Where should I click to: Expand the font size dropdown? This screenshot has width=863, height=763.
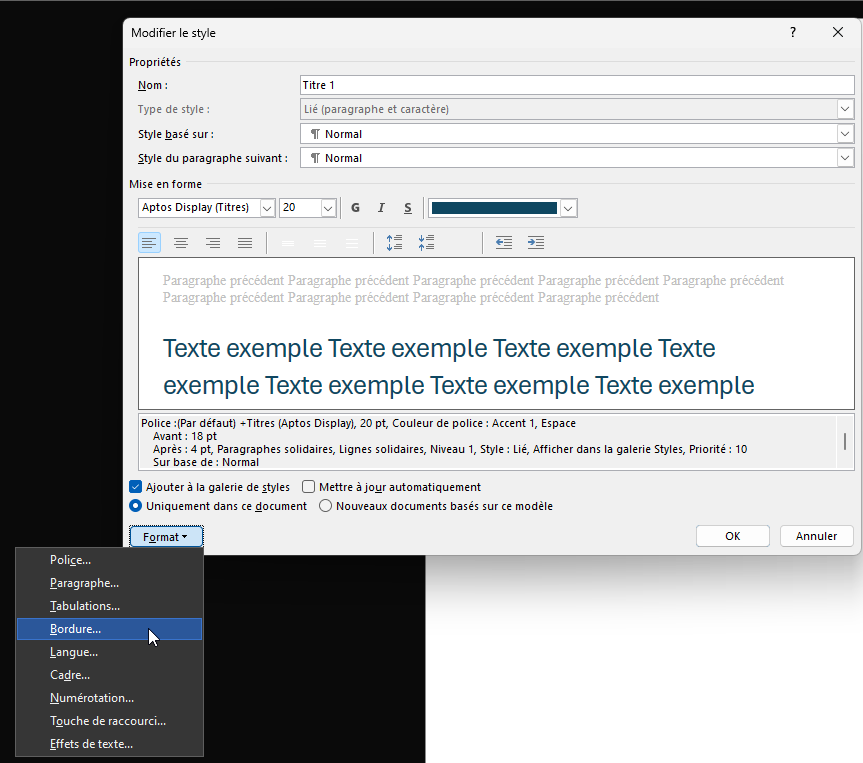(328, 208)
